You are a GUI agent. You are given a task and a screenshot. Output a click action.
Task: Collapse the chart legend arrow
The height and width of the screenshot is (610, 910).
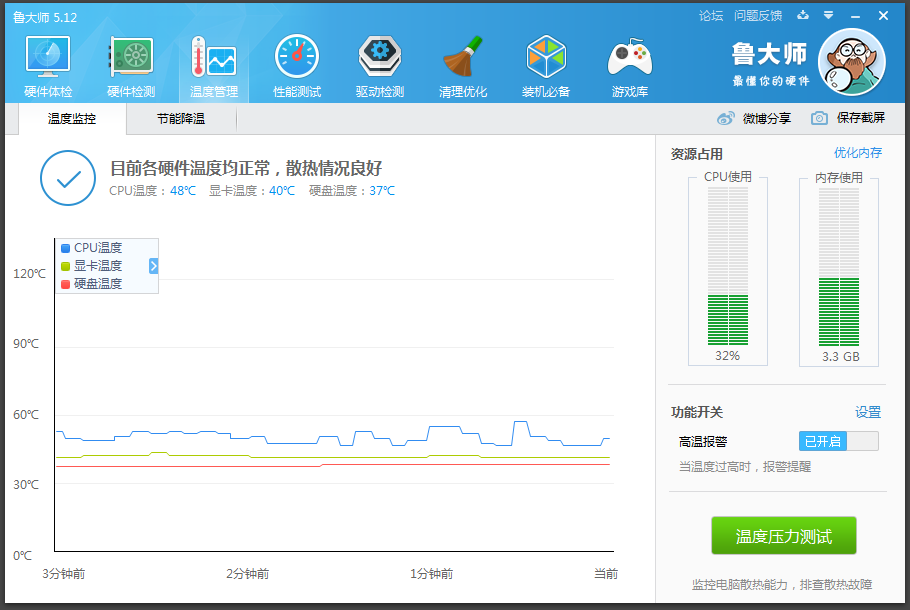coord(153,266)
